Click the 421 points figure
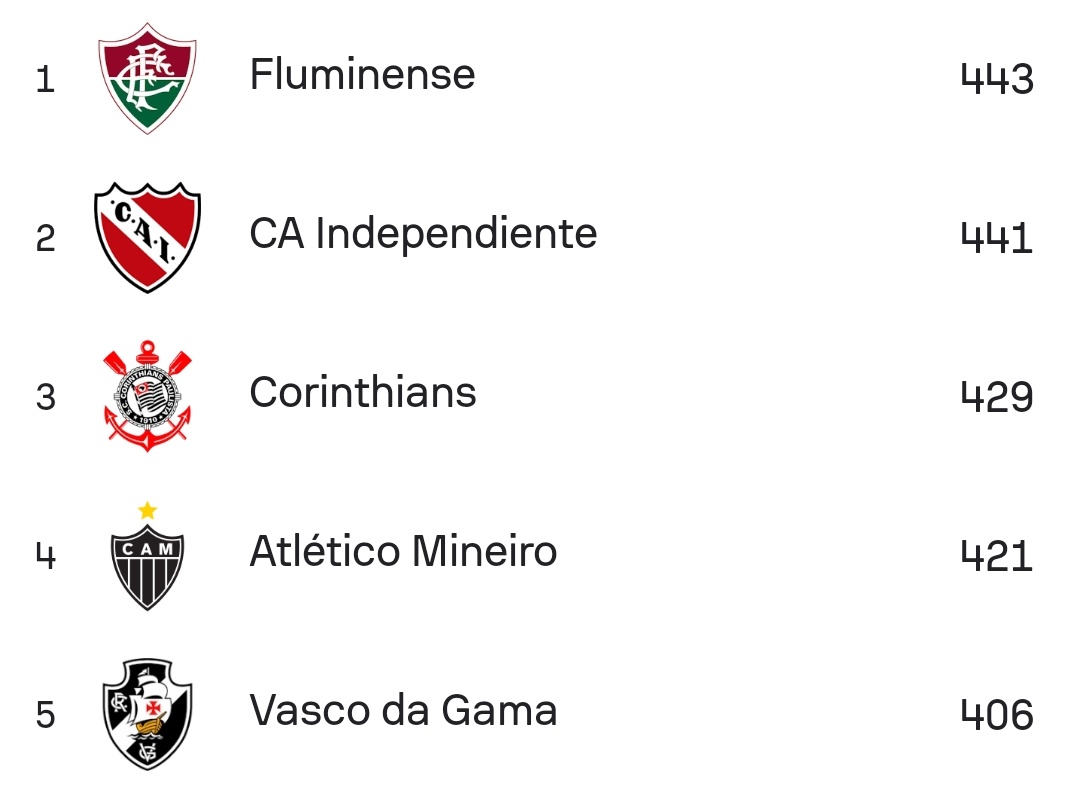 coord(997,556)
